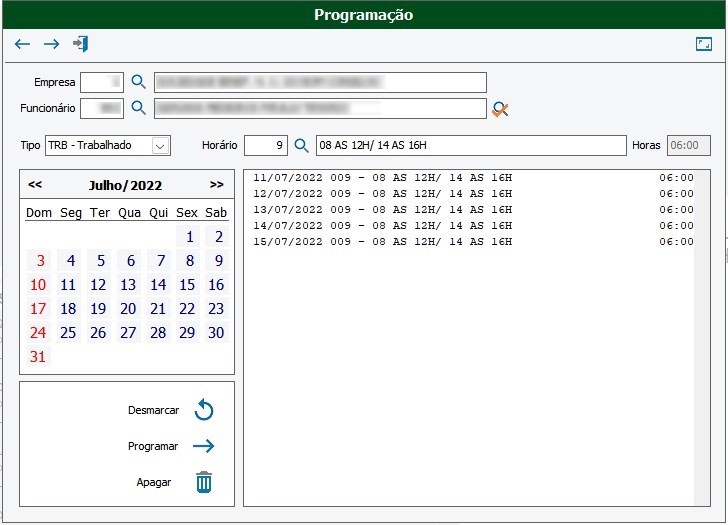Click the forward arrow in toolbar
This screenshot has width=728, height=525.
tap(51, 44)
